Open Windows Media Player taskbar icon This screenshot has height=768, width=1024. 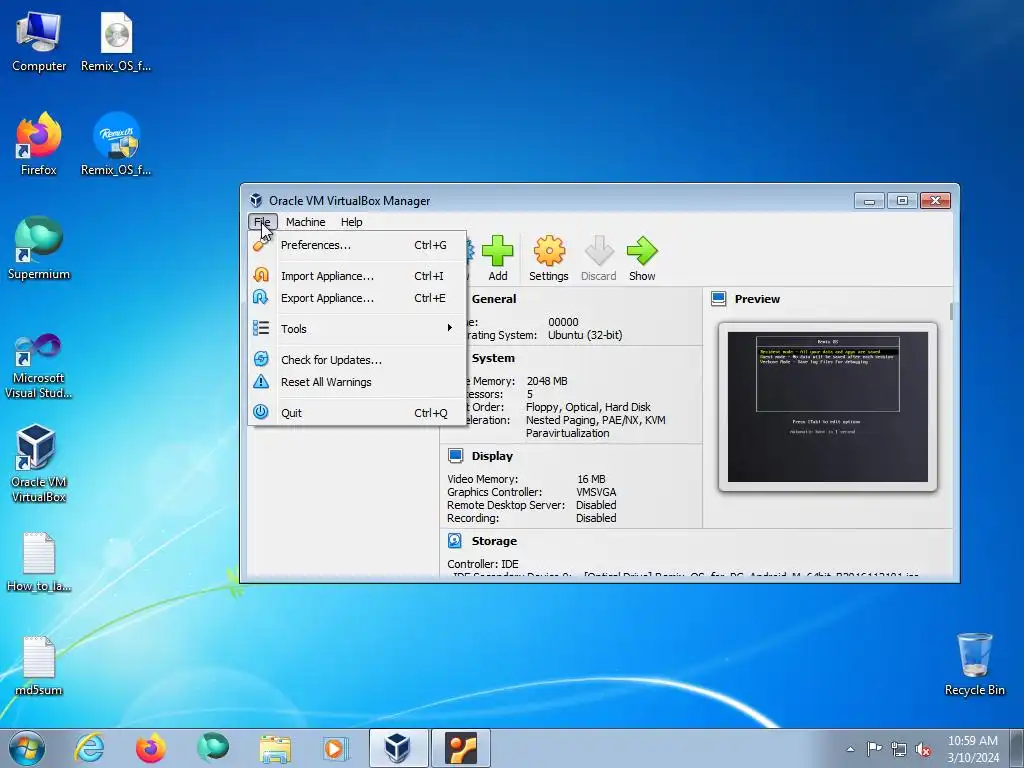tap(336, 748)
